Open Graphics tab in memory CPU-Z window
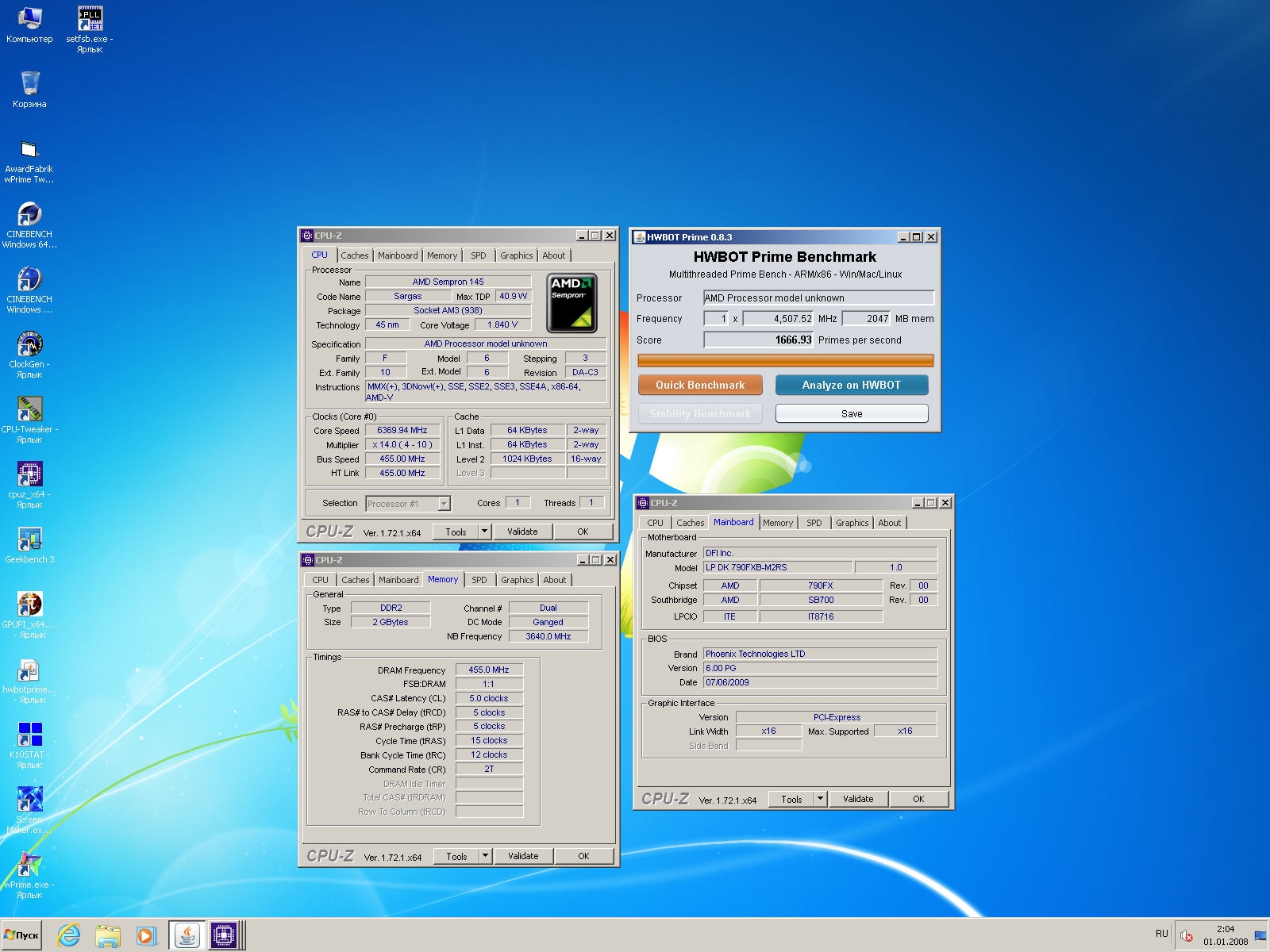The width and height of the screenshot is (1270, 952). [x=518, y=580]
